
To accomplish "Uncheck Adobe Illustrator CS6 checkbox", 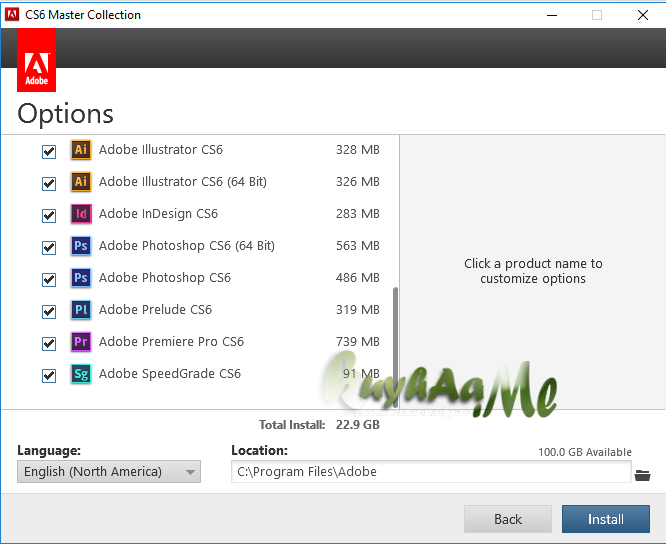I will 49,152.
